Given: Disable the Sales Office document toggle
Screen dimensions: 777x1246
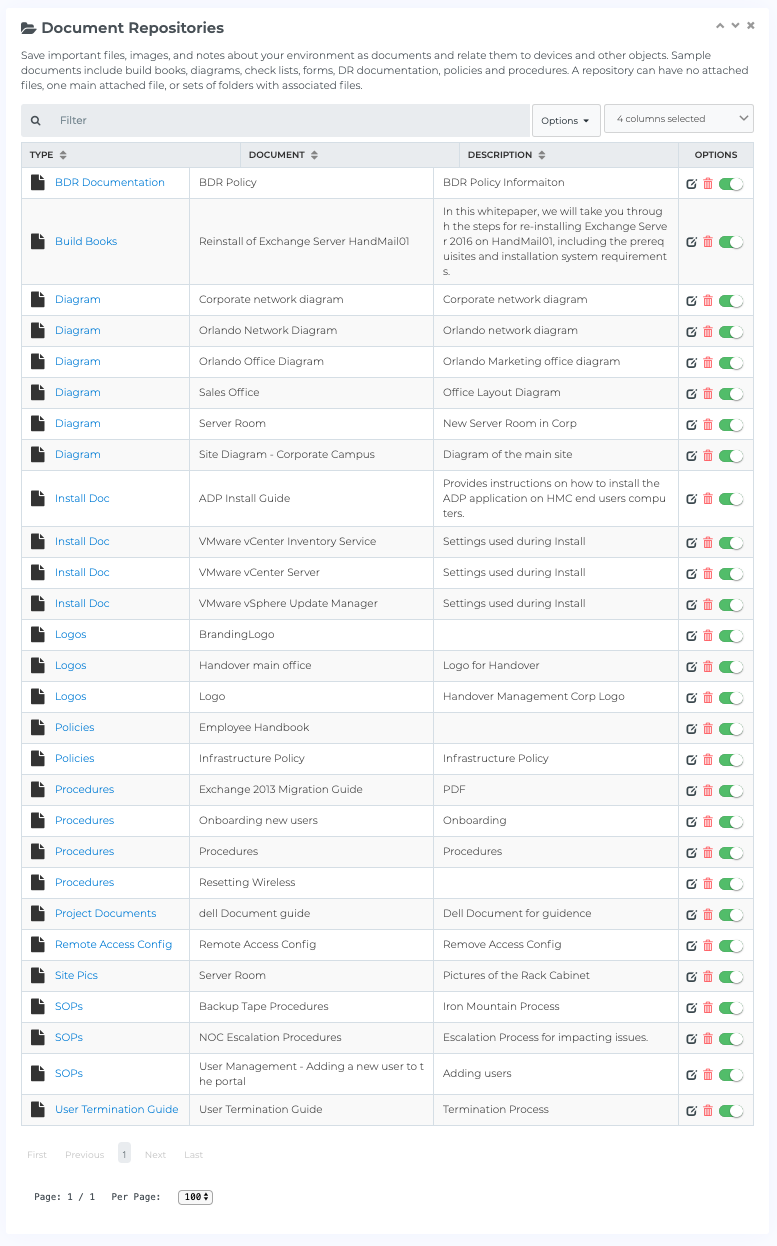Looking at the screenshot, I should [731, 394].
